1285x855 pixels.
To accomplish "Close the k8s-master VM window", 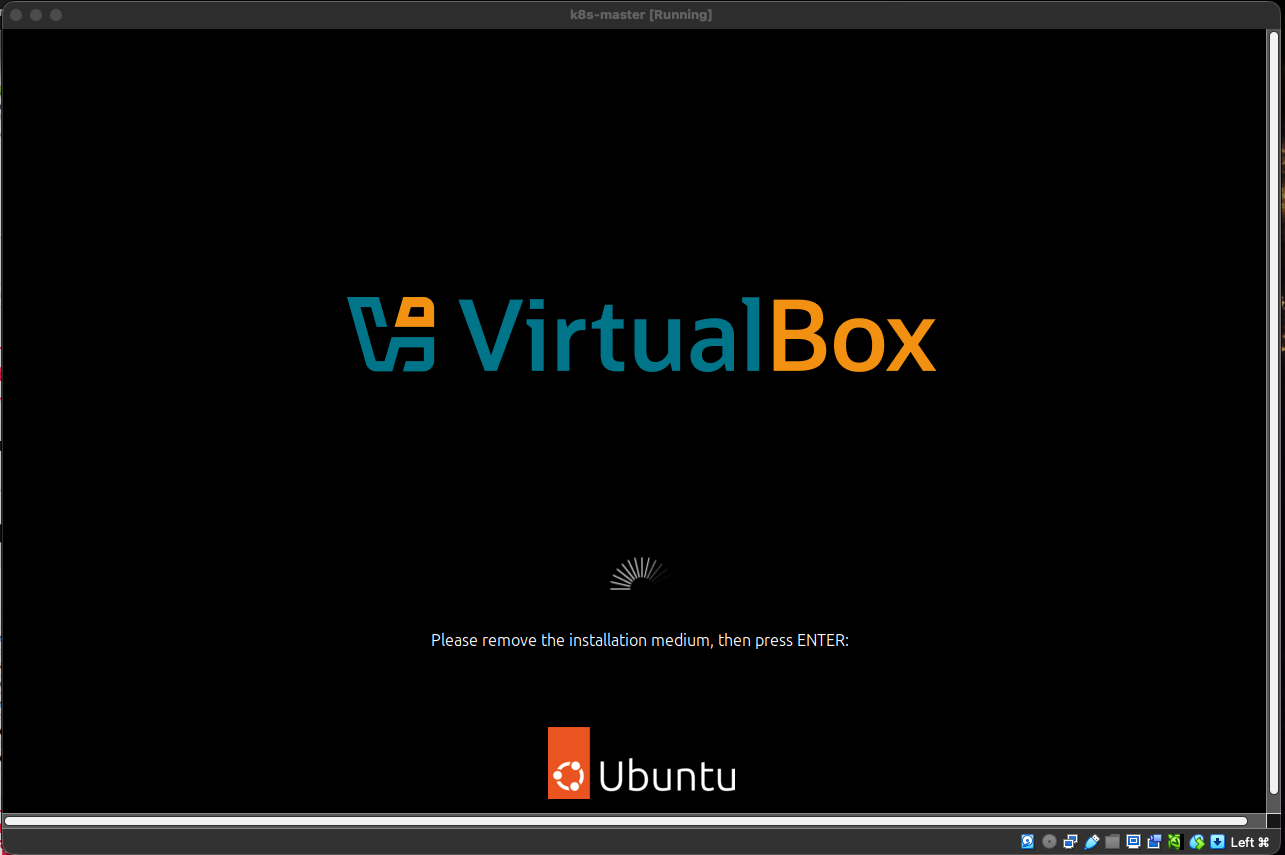I will click(x=16, y=15).
